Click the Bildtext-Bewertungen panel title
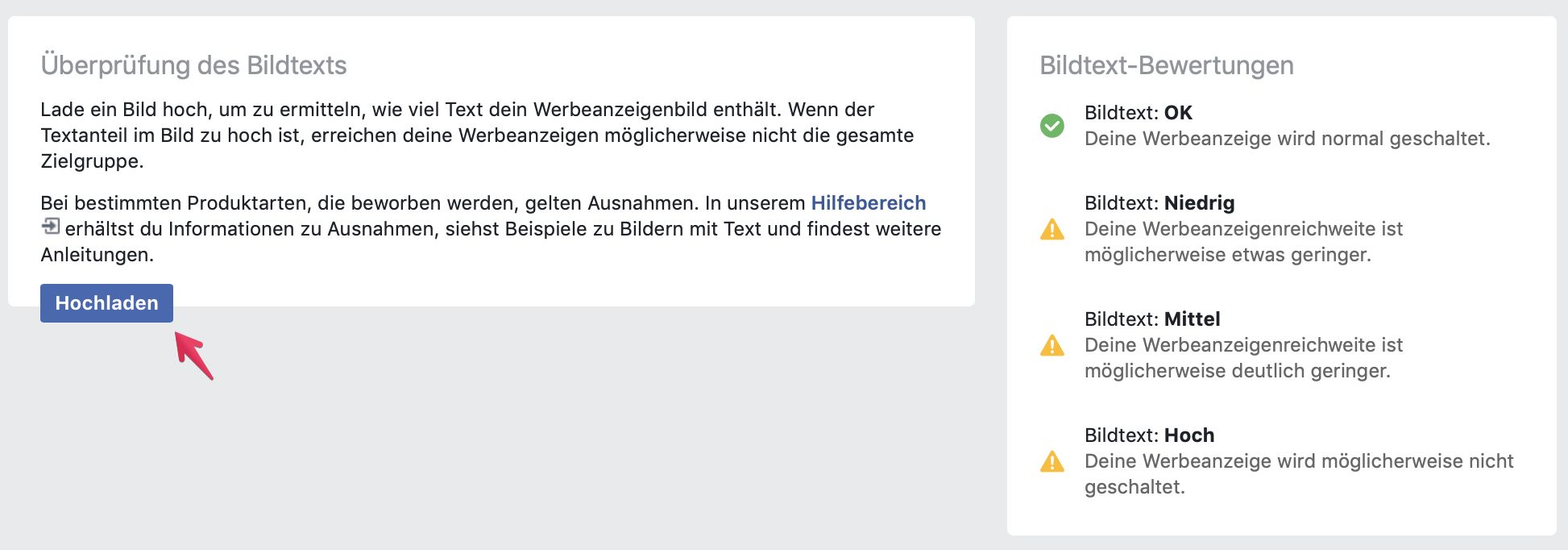This screenshot has width=1568, height=550. click(1166, 65)
